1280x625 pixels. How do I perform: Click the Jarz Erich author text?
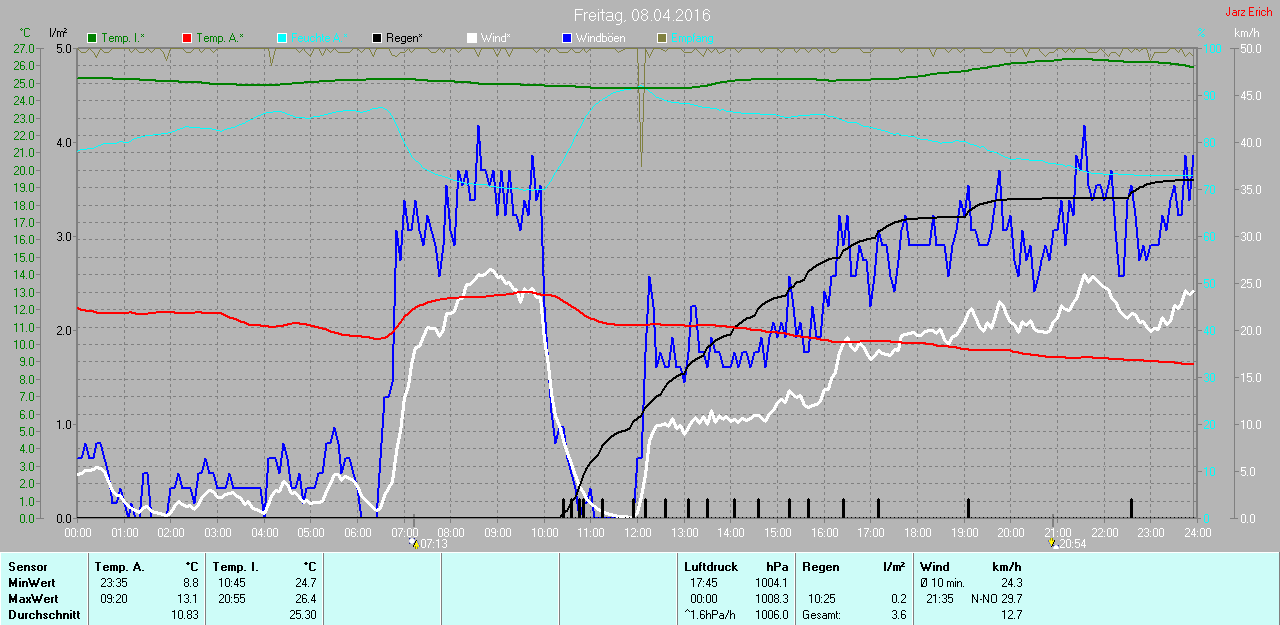(x=1248, y=13)
